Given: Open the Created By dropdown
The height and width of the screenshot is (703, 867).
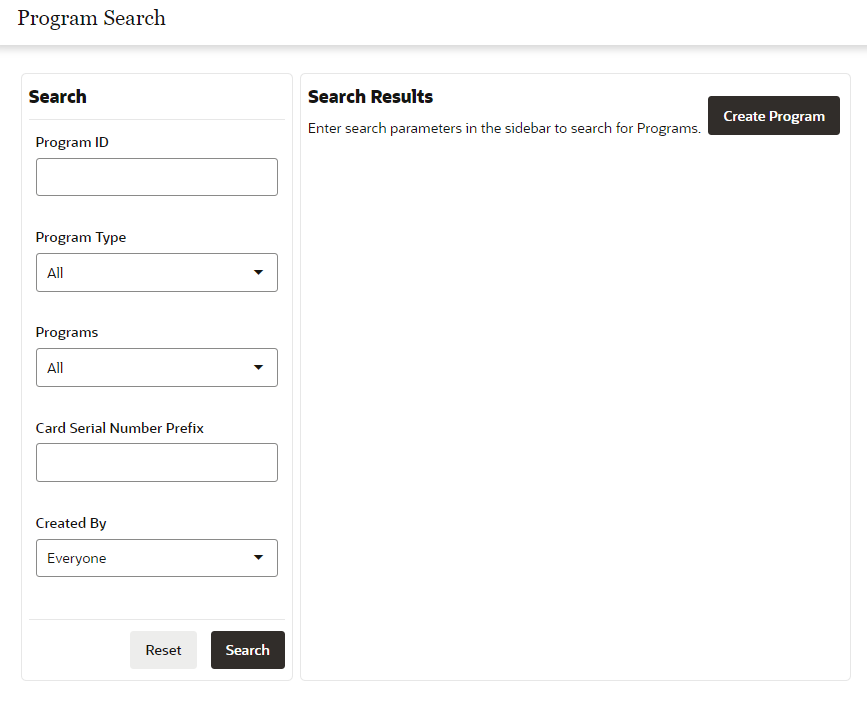Looking at the screenshot, I should [156, 557].
